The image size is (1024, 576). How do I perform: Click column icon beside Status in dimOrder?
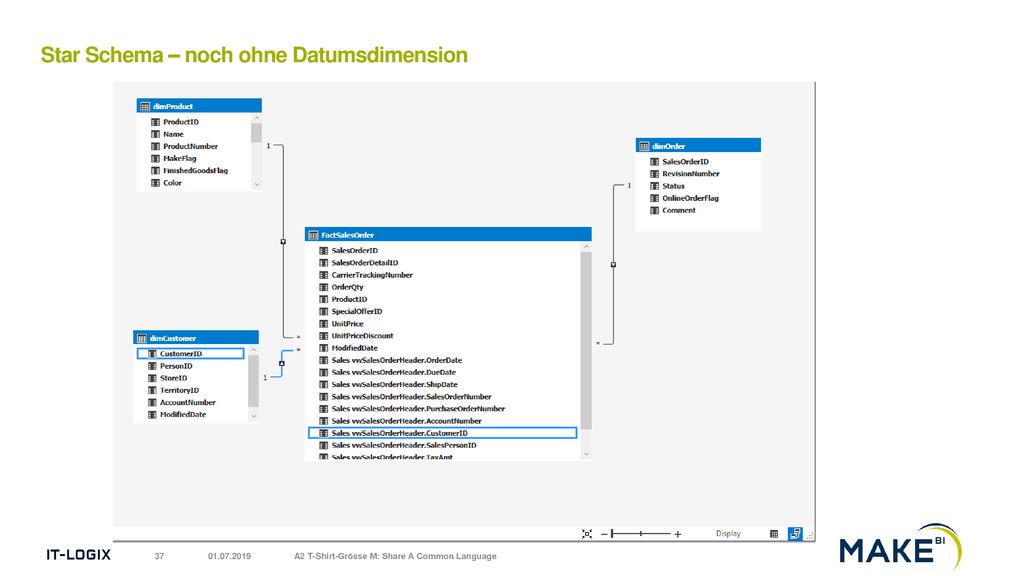click(x=654, y=186)
